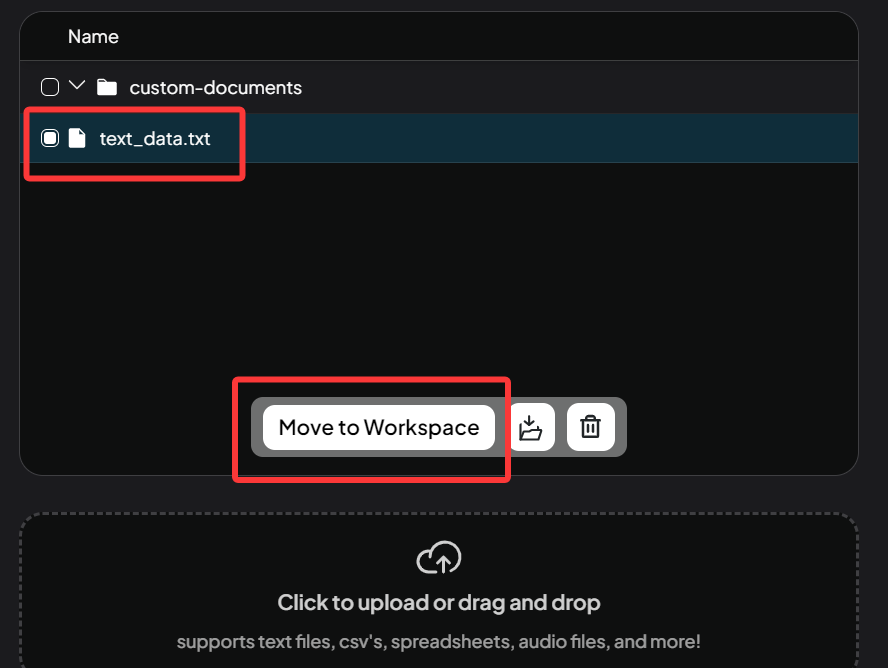Tick the custom-documents folder checkbox
Screen dimensions: 888x668
point(50,87)
